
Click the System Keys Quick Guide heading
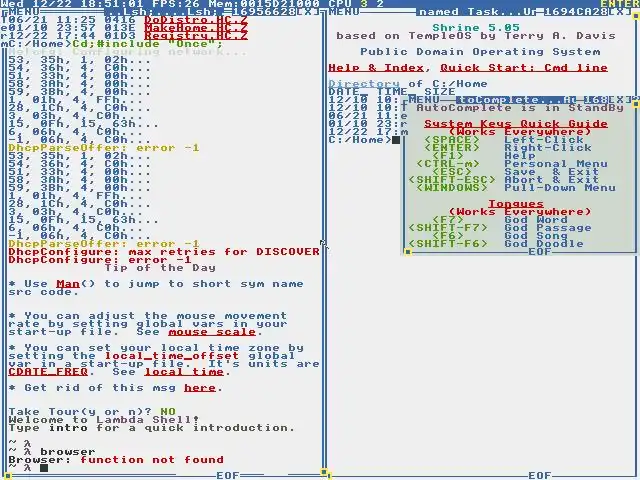coord(516,124)
